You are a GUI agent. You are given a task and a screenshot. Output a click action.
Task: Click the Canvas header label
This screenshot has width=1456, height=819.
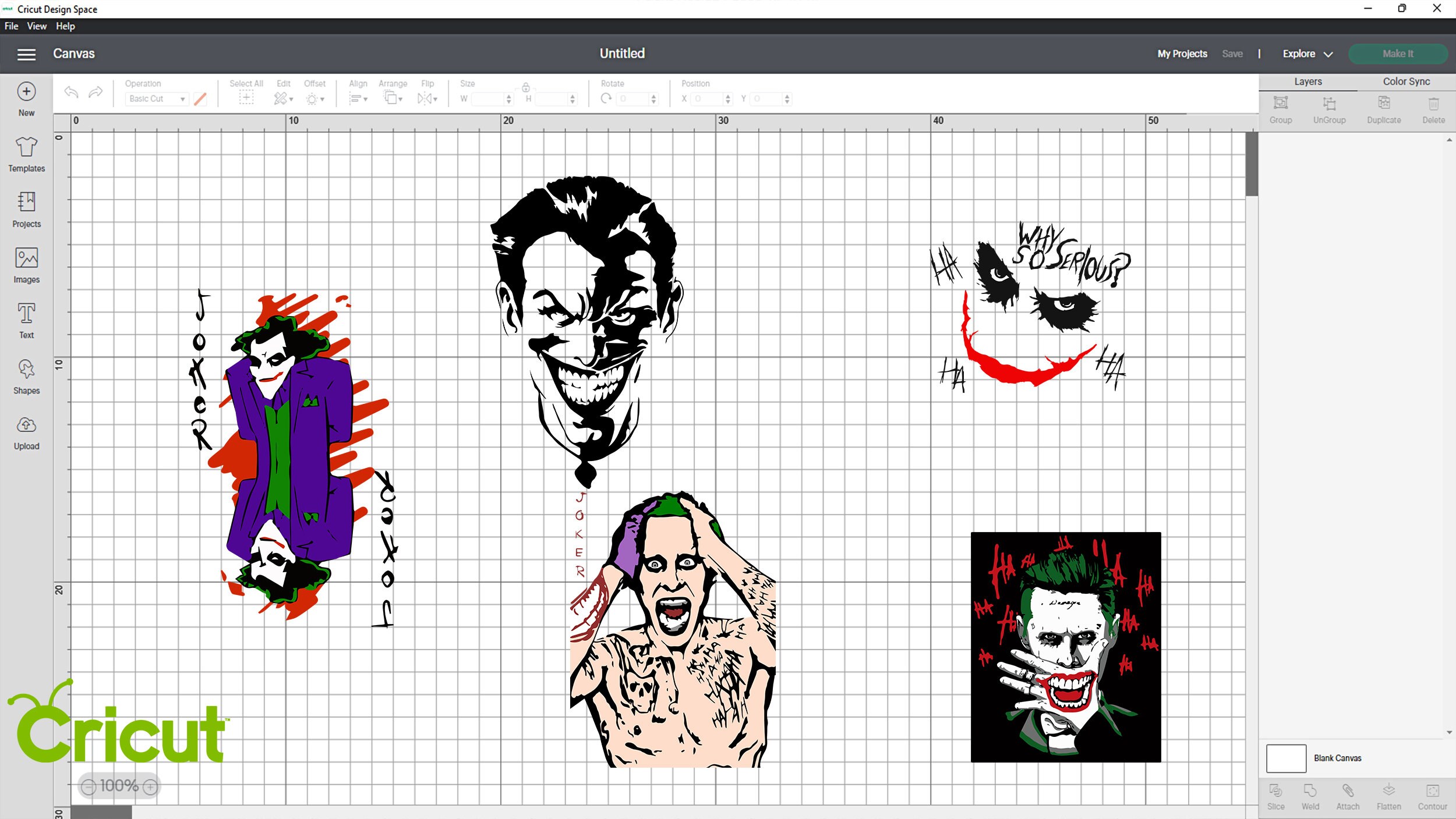click(x=73, y=54)
